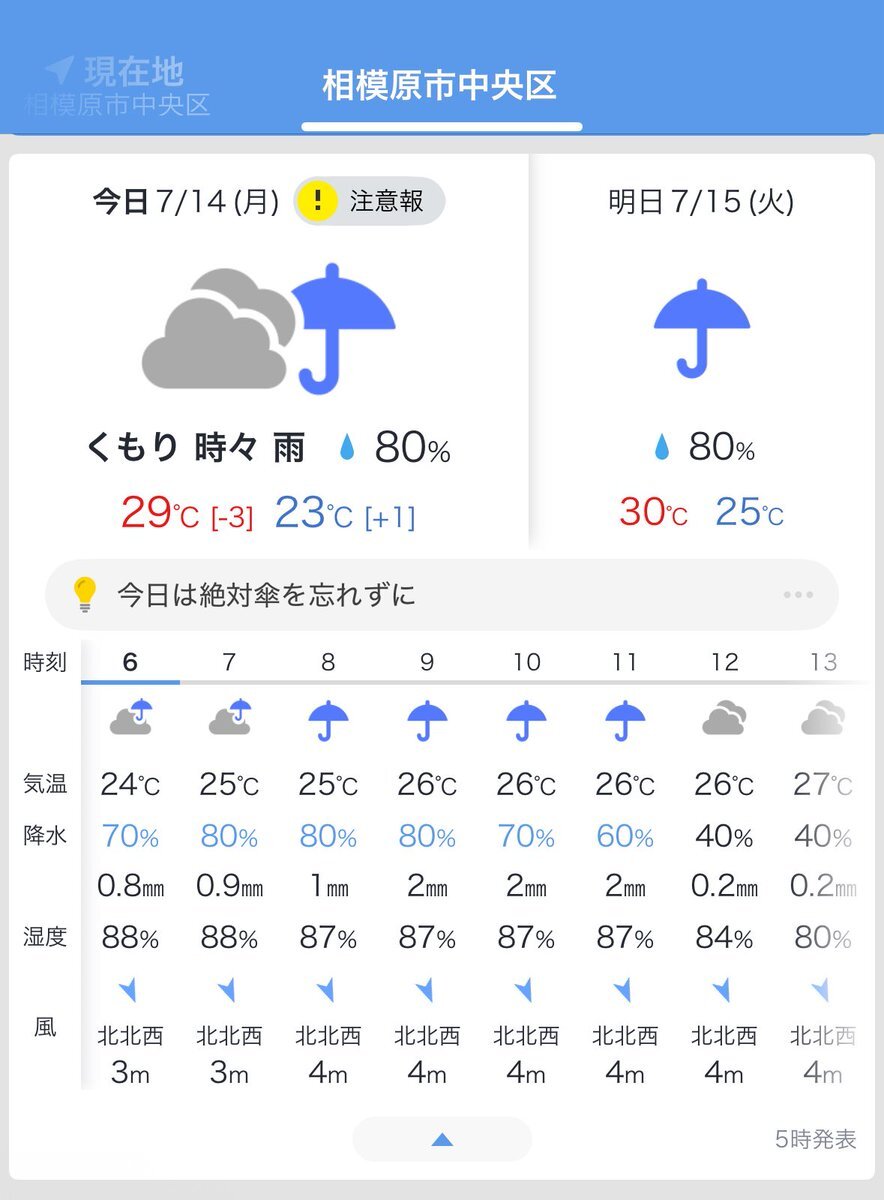Collapse hourly forecast with the up arrow
This screenshot has height=1200, width=884.
coord(442,1139)
